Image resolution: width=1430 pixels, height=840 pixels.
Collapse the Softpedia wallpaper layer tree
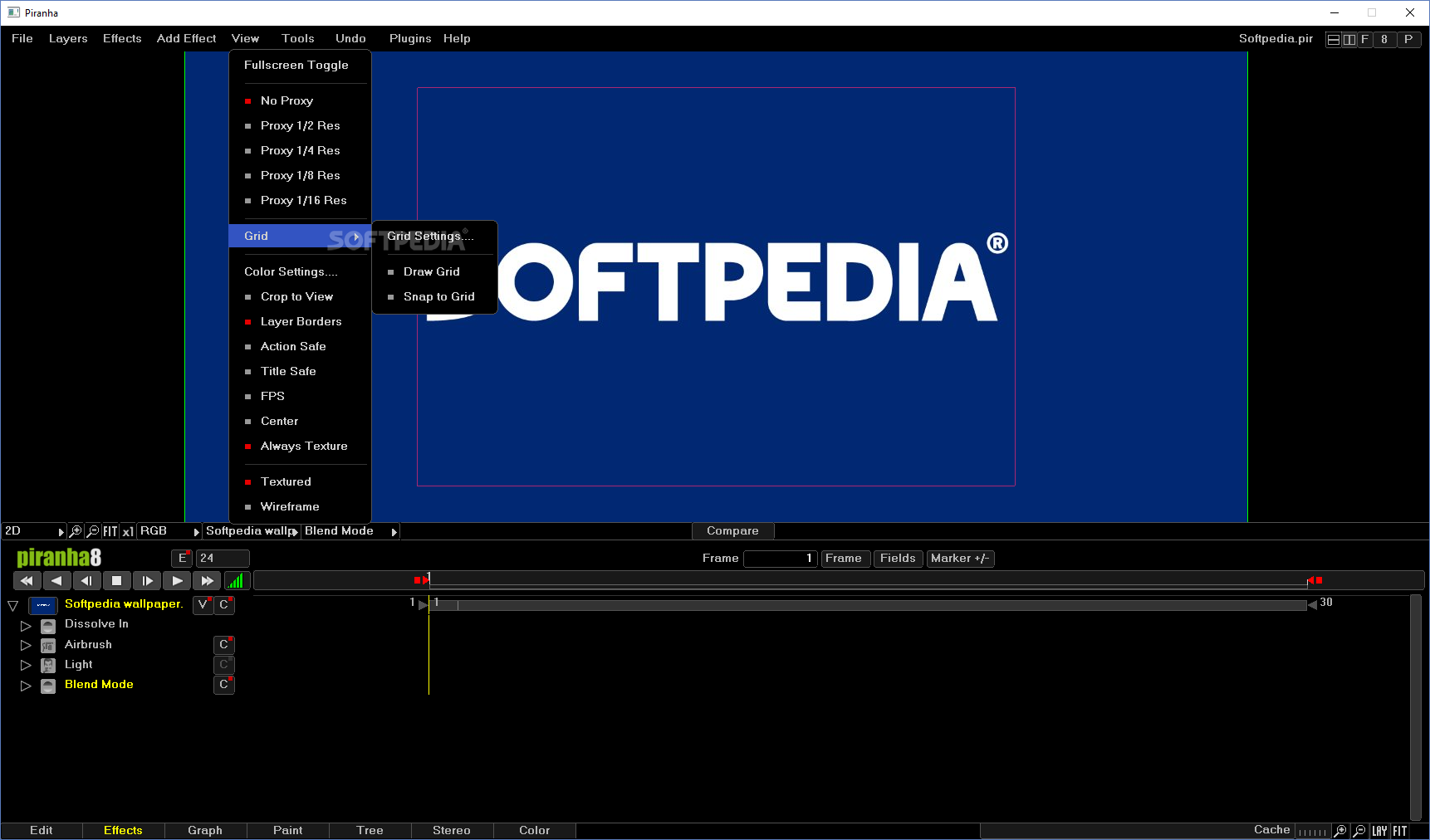[12, 606]
